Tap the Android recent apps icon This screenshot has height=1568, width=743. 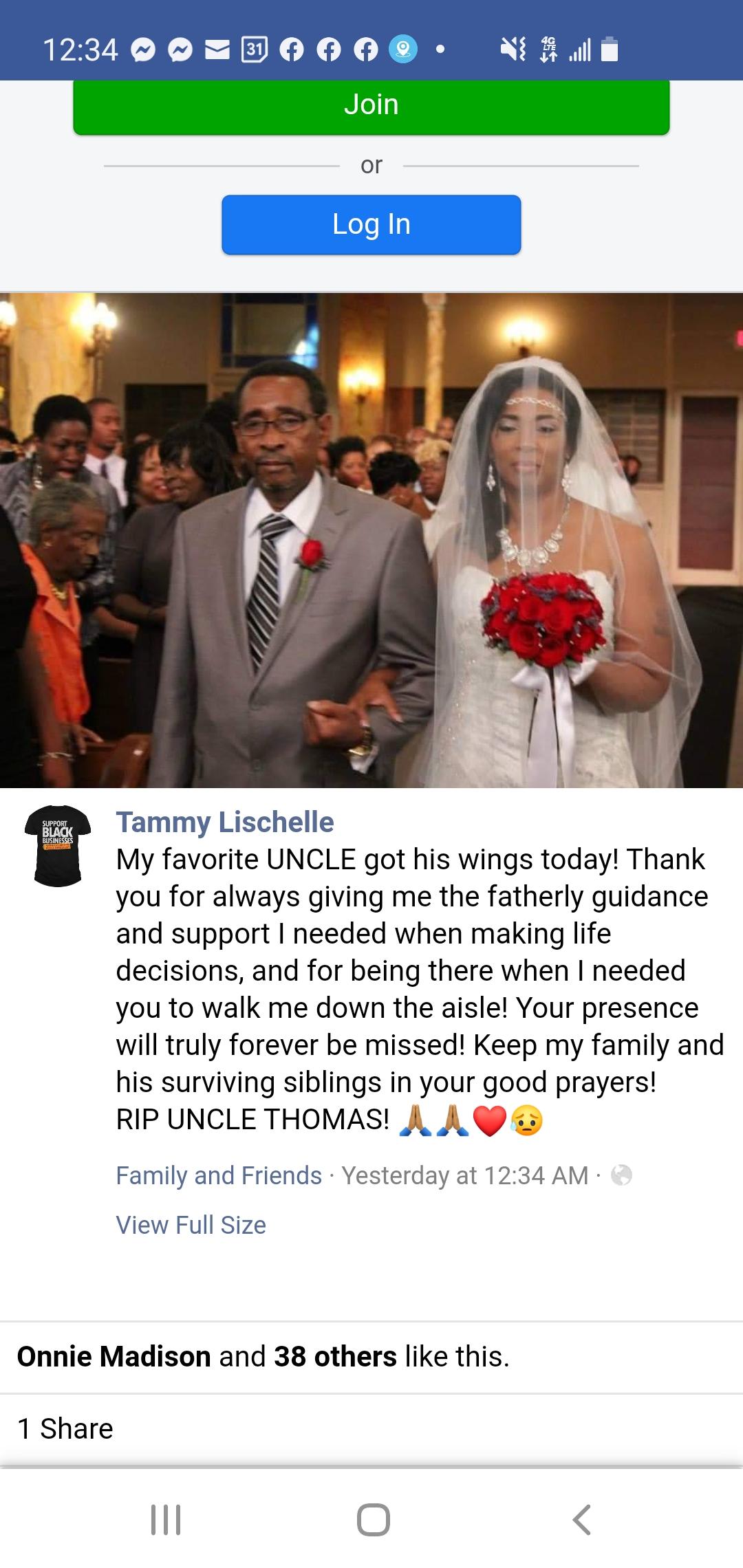(165, 1520)
